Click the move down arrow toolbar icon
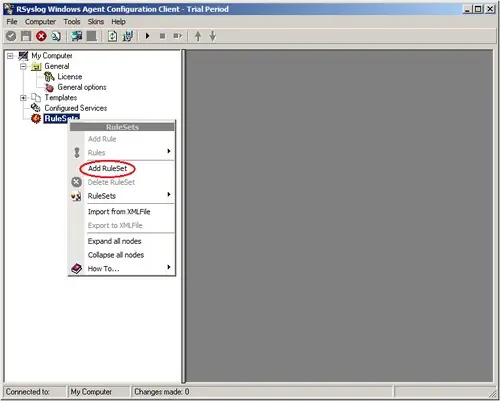 [x=213, y=36]
